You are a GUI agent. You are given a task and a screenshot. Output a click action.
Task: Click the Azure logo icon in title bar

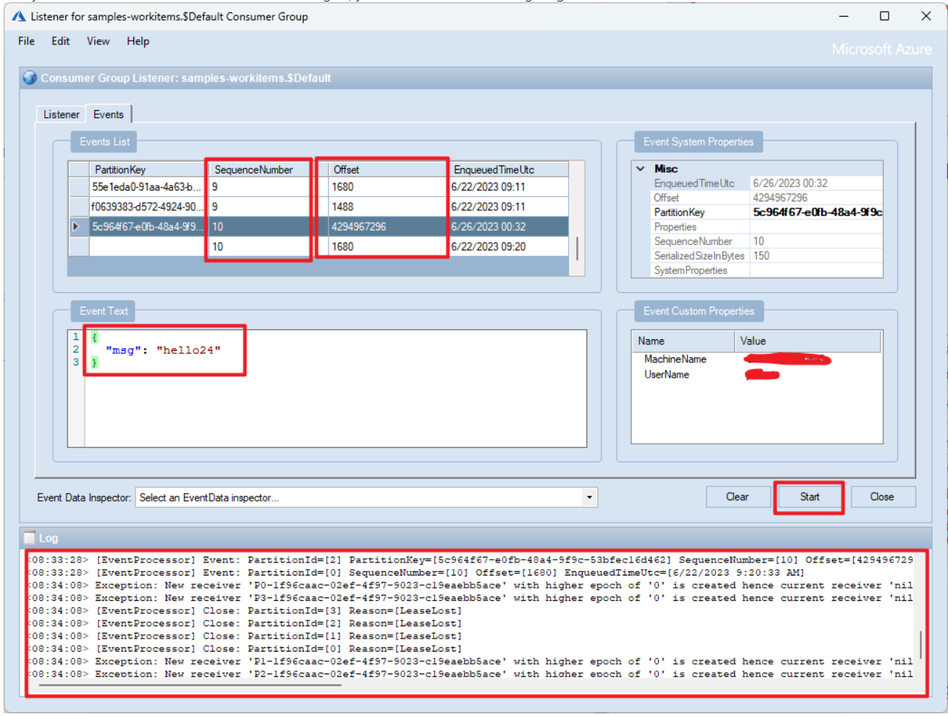pyautogui.click(x=19, y=16)
